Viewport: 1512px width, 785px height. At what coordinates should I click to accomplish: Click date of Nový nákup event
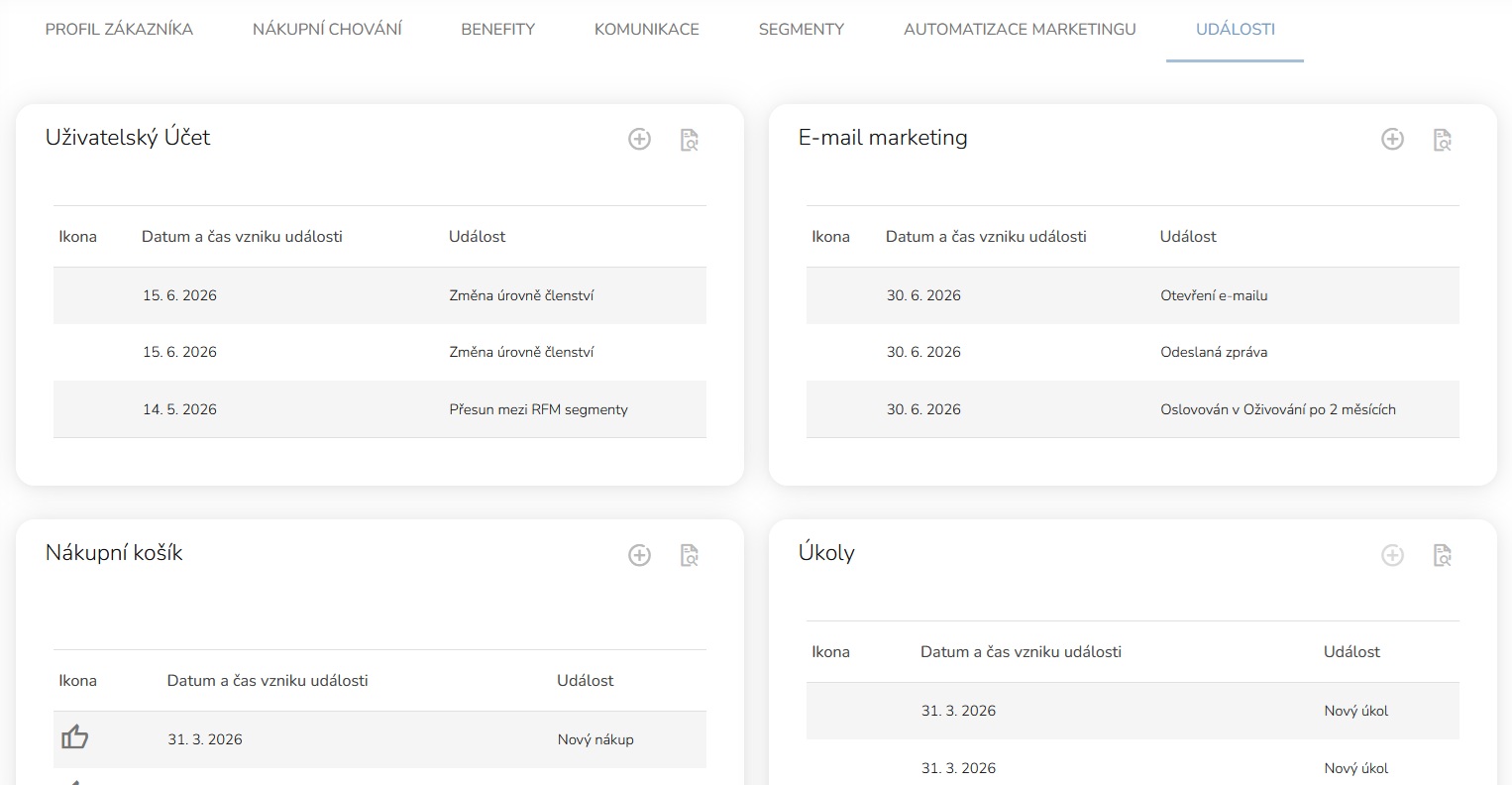point(205,739)
